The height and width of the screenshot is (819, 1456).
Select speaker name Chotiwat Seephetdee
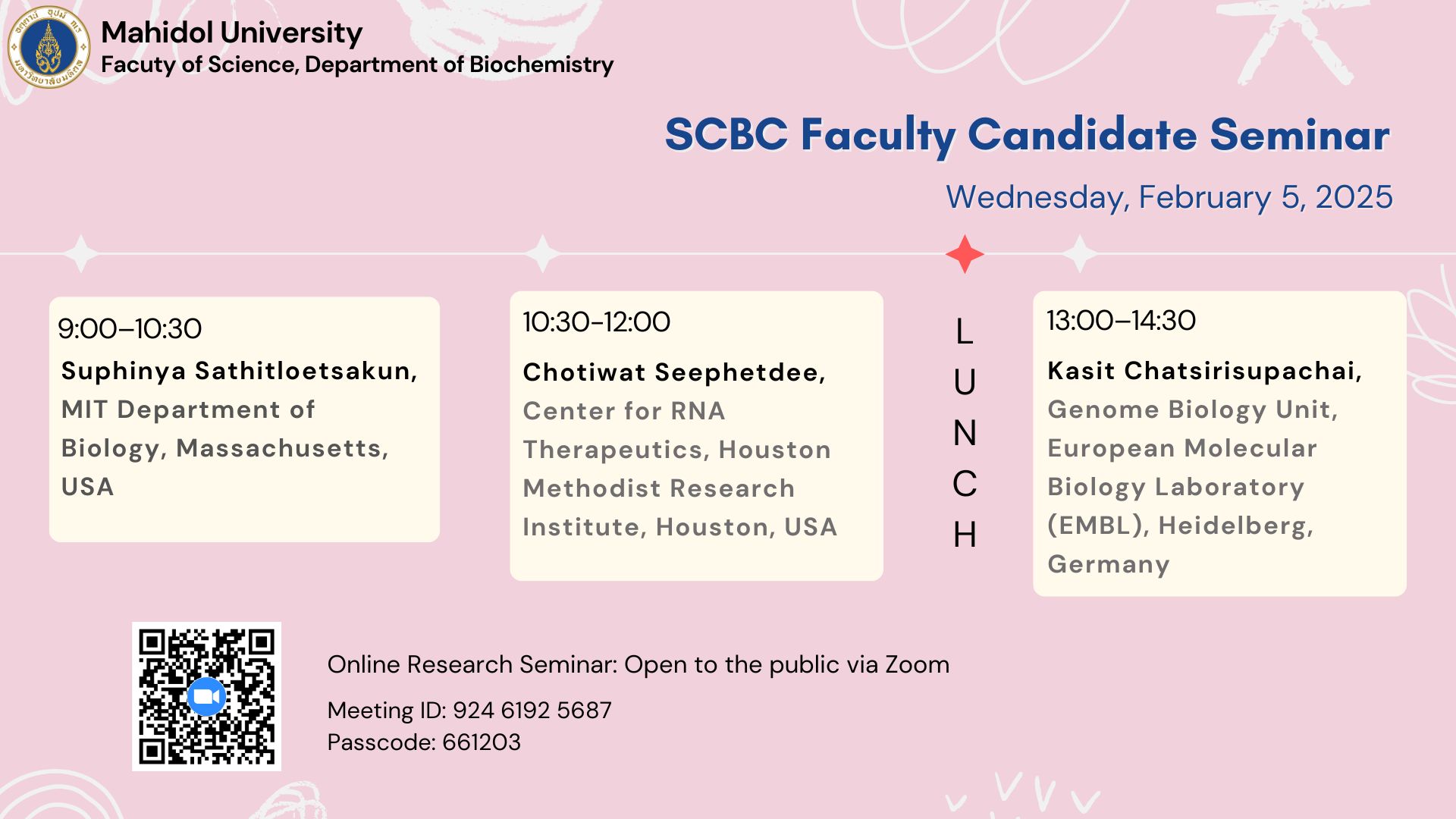click(673, 372)
